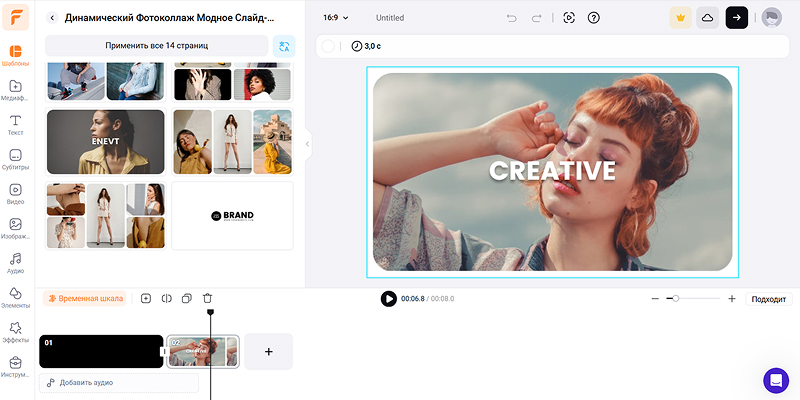Click the transition icon between scenes
The width and height of the screenshot is (800, 400).
point(164,352)
